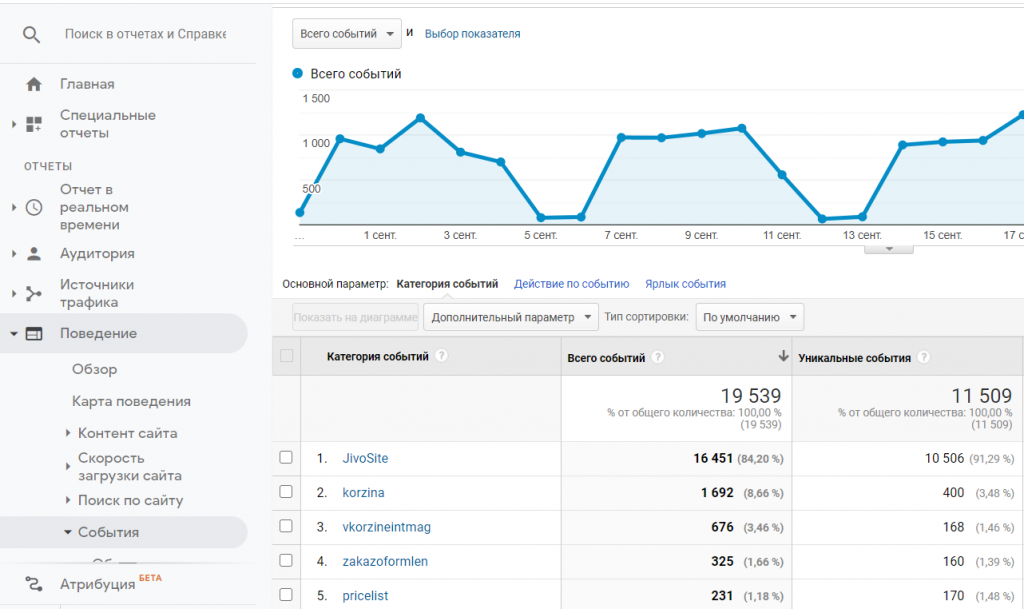This screenshot has height=609, width=1024.
Task: Switch to Действие по событию dimension
Action: point(571,284)
